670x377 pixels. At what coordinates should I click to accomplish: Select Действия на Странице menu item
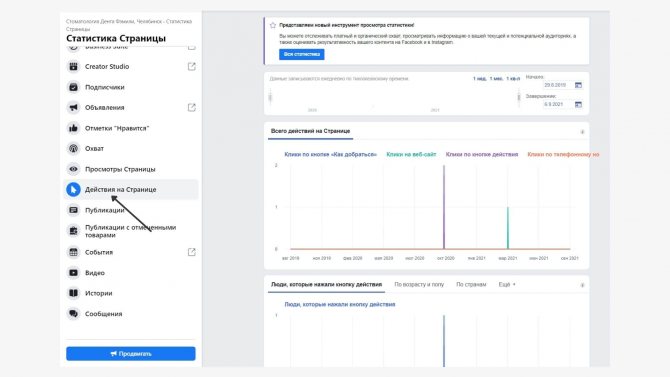click(131, 189)
